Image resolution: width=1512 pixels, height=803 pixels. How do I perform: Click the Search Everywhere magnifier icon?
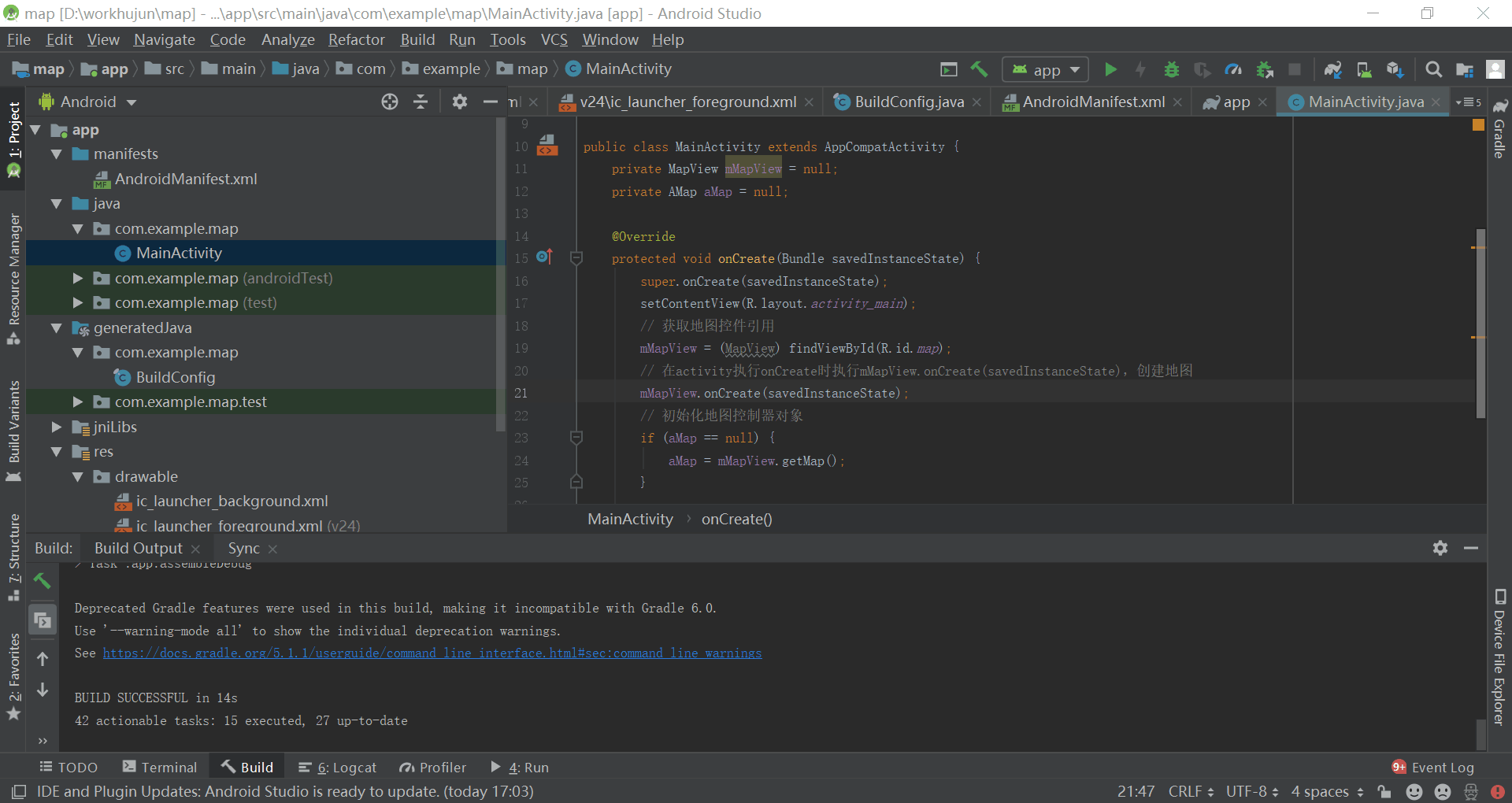click(x=1433, y=70)
